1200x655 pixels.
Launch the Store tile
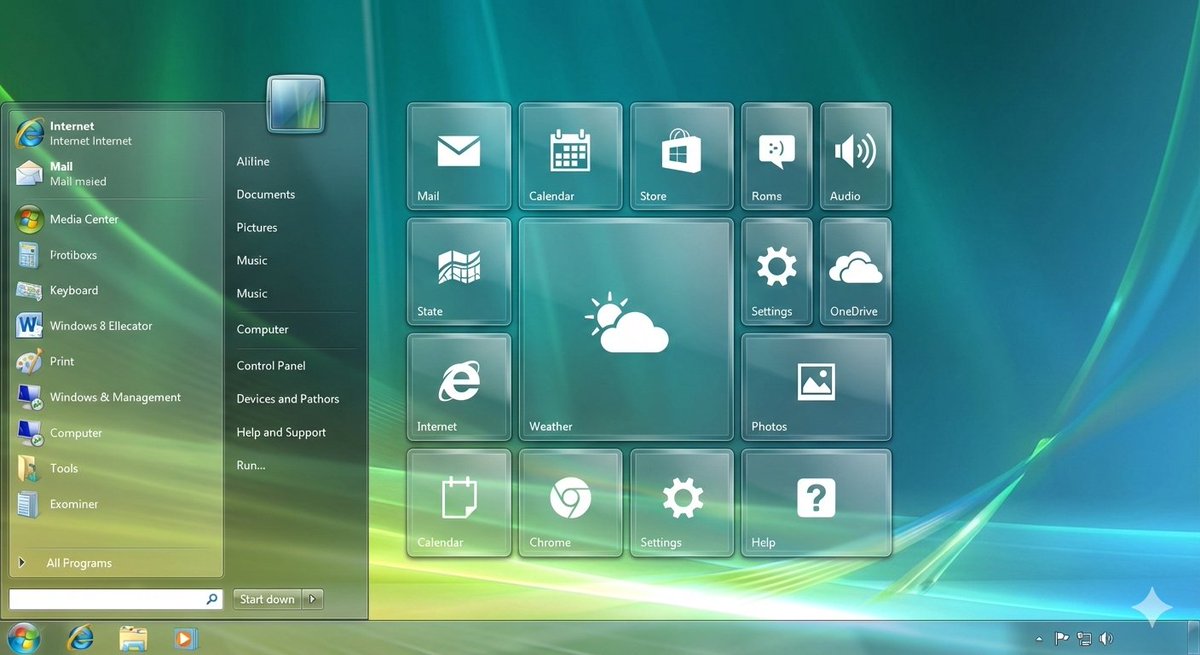point(682,156)
